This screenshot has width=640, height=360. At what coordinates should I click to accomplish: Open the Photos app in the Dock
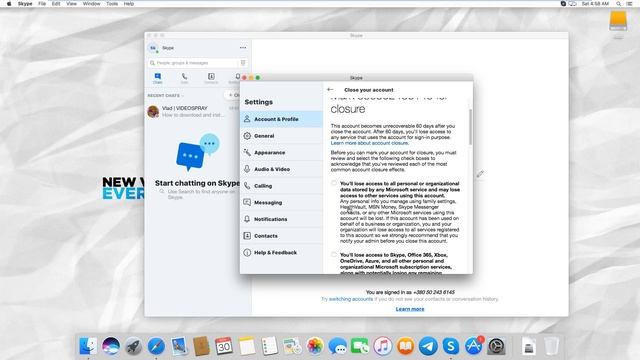[315, 346]
